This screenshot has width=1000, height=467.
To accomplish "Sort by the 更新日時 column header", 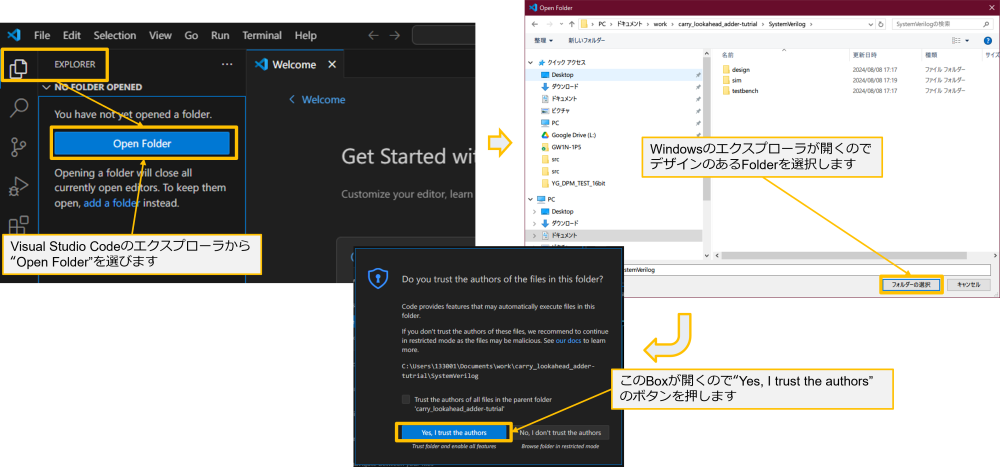I will pyautogui.click(x=864, y=55).
